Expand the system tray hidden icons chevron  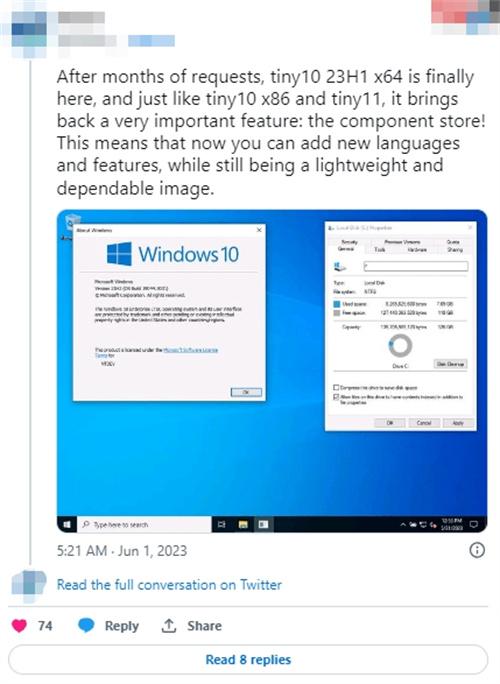(x=403, y=524)
